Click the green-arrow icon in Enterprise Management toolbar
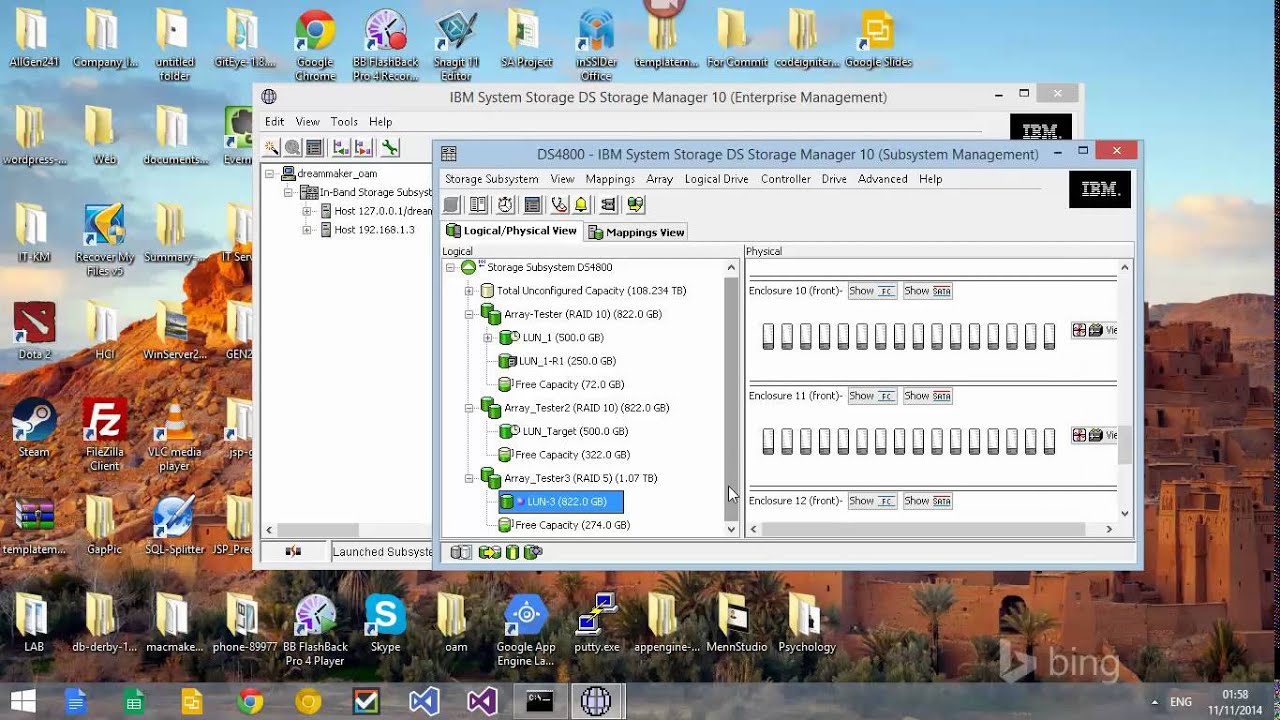The width and height of the screenshot is (1280, 720). (x=340, y=148)
